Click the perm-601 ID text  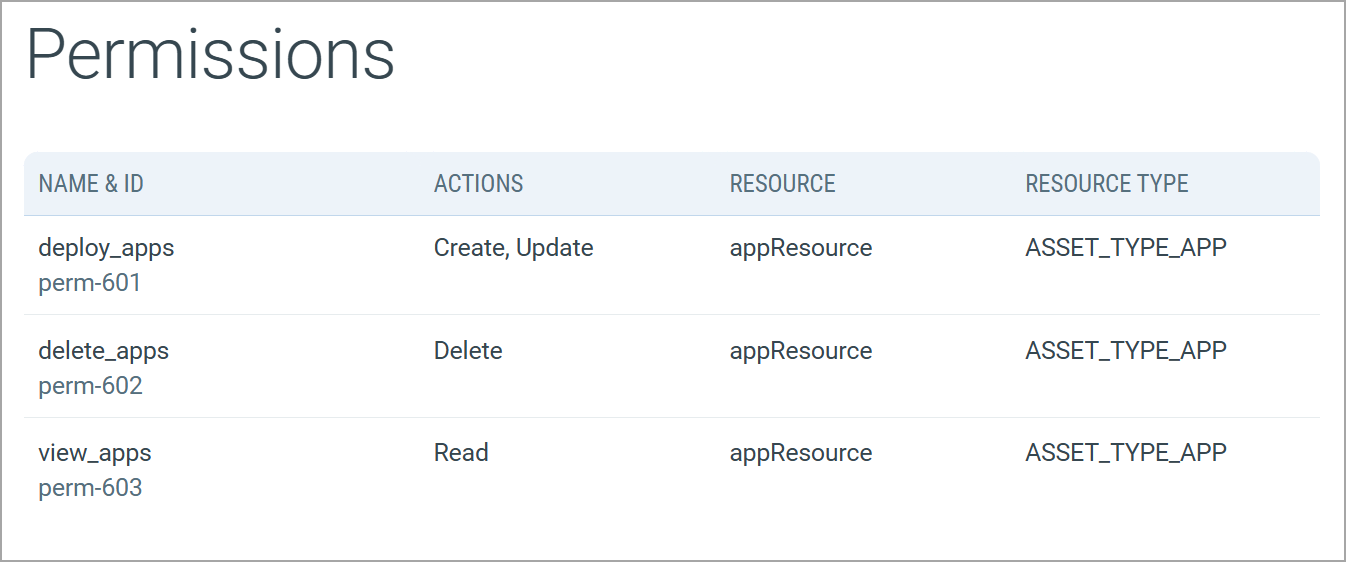click(90, 283)
